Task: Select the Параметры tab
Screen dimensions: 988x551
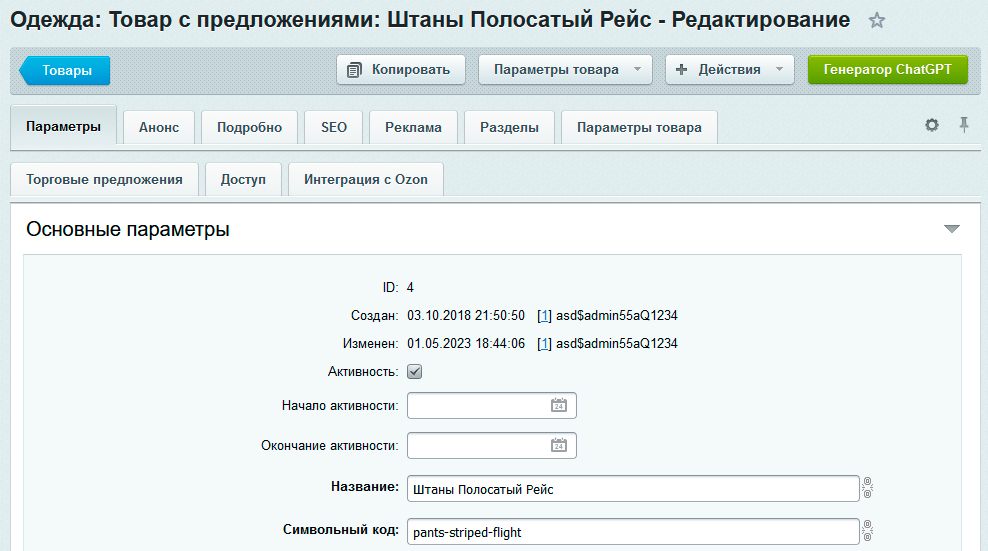Action: [x=63, y=126]
